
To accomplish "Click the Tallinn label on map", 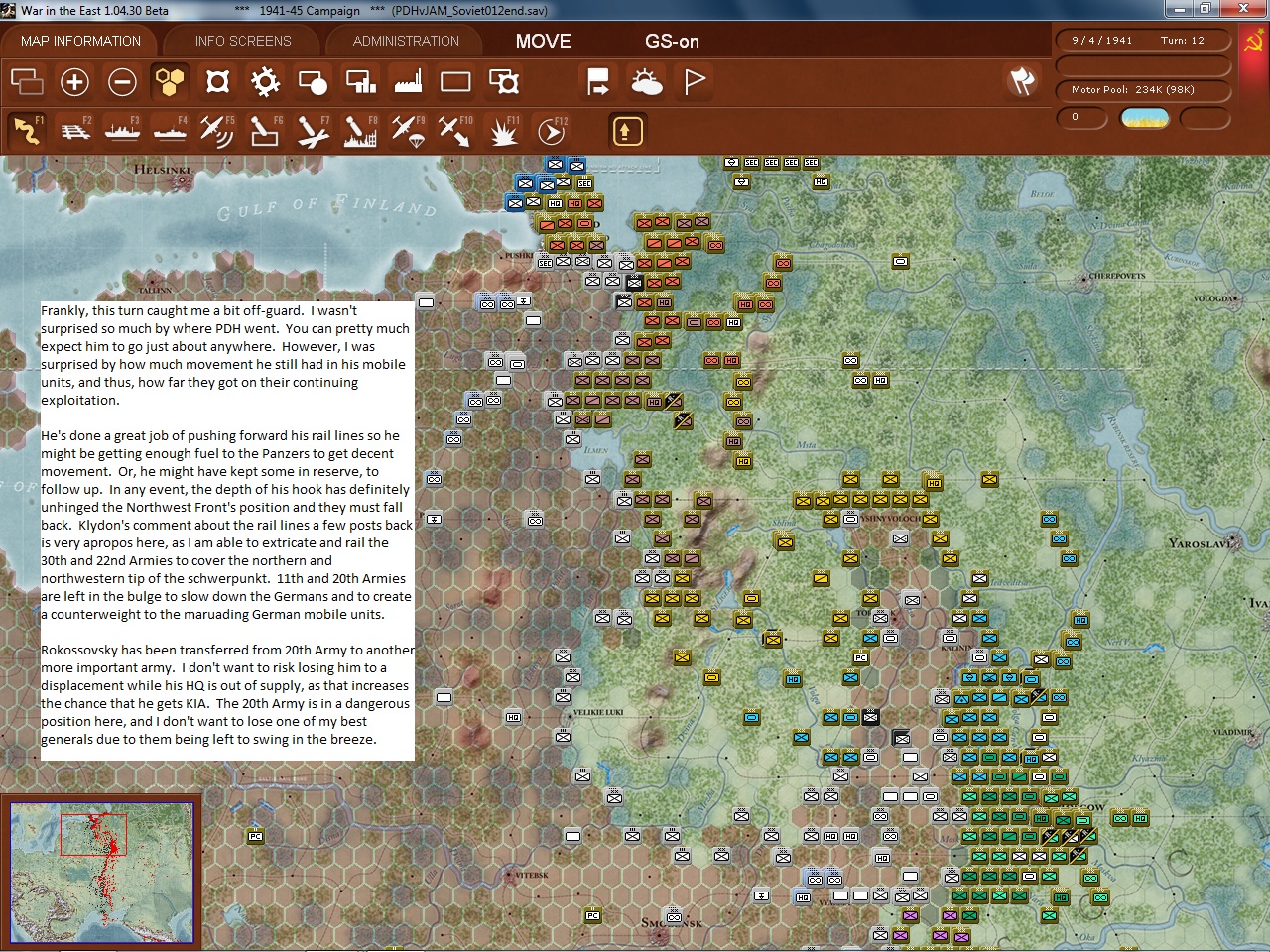I will [x=156, y=291].
